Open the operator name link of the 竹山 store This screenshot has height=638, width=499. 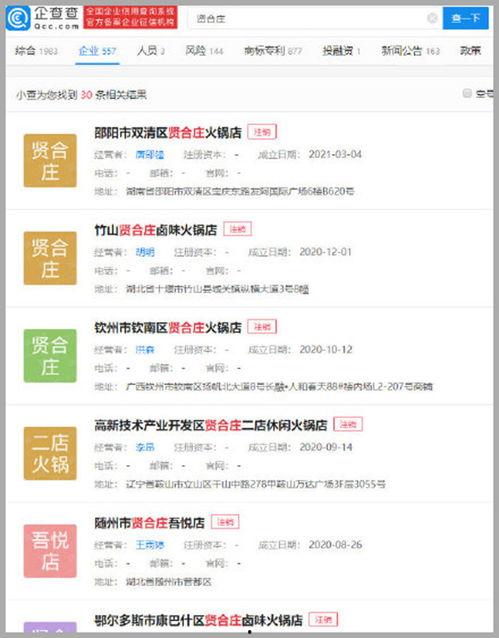145,252
